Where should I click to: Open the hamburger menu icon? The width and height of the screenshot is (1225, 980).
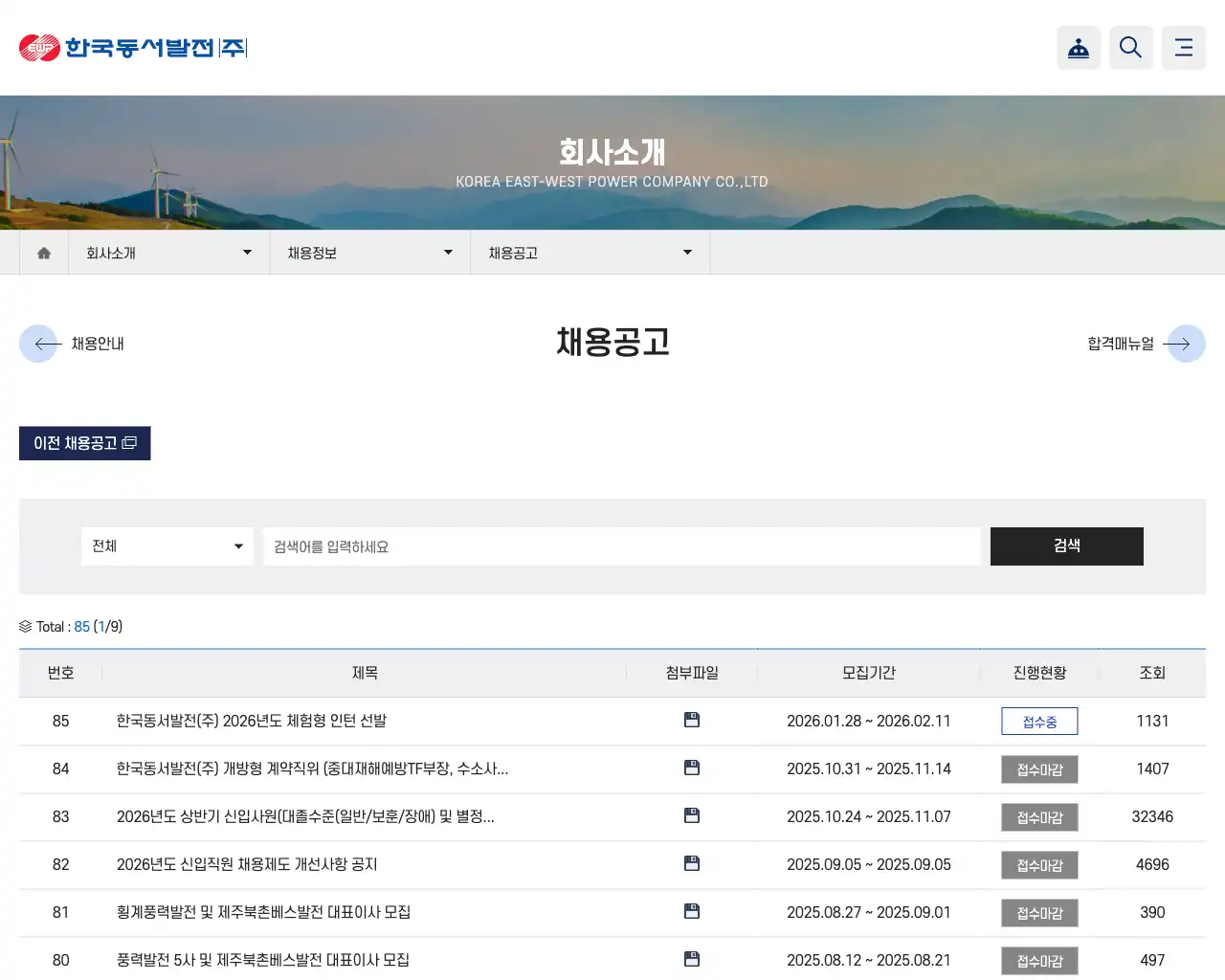tap(1183, 47)
